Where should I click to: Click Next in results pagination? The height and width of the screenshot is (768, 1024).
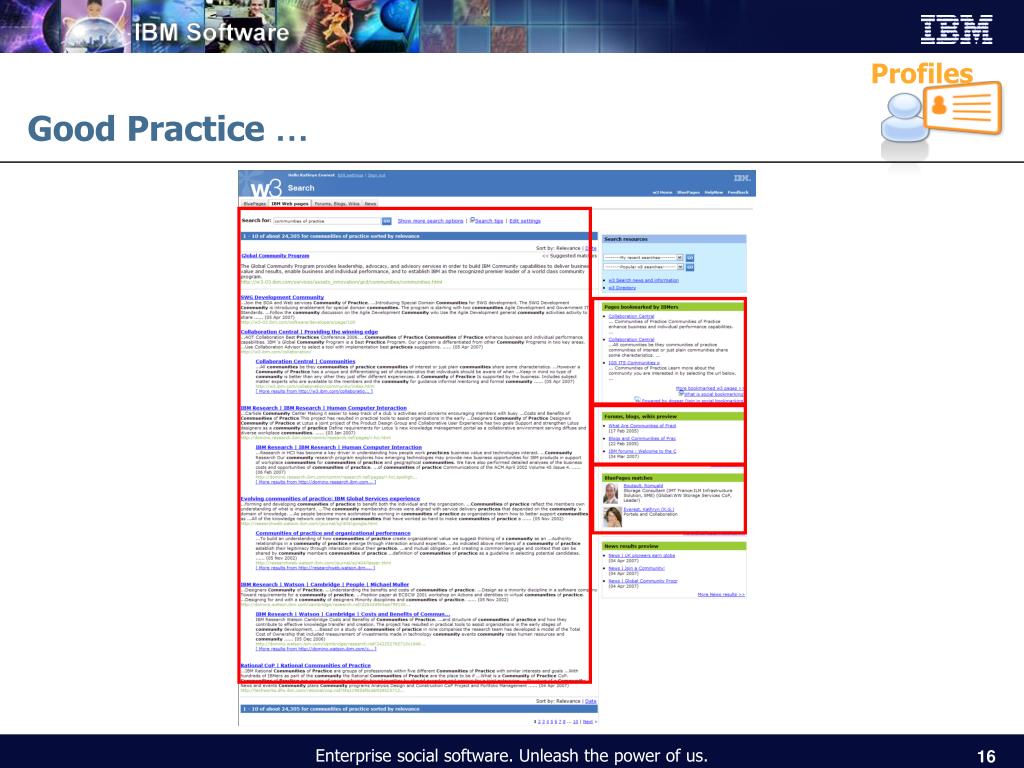[587, 722]
